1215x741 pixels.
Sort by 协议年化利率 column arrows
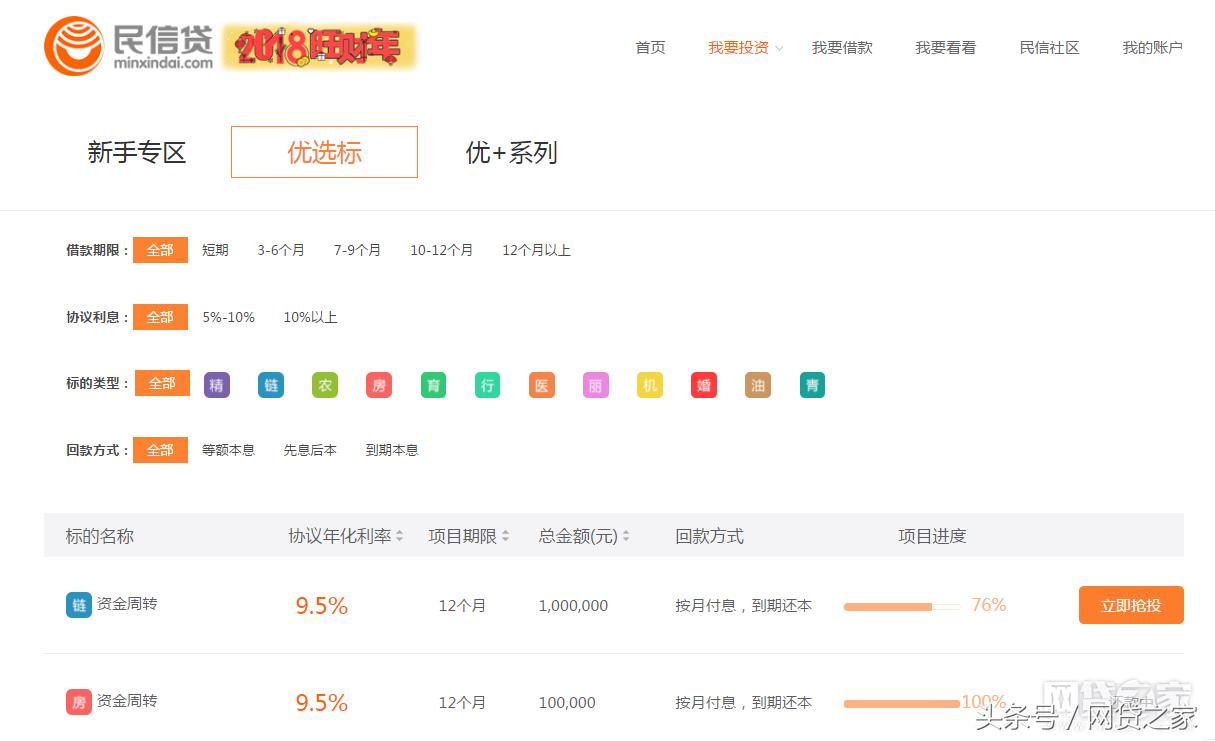[x=400, y=536]
